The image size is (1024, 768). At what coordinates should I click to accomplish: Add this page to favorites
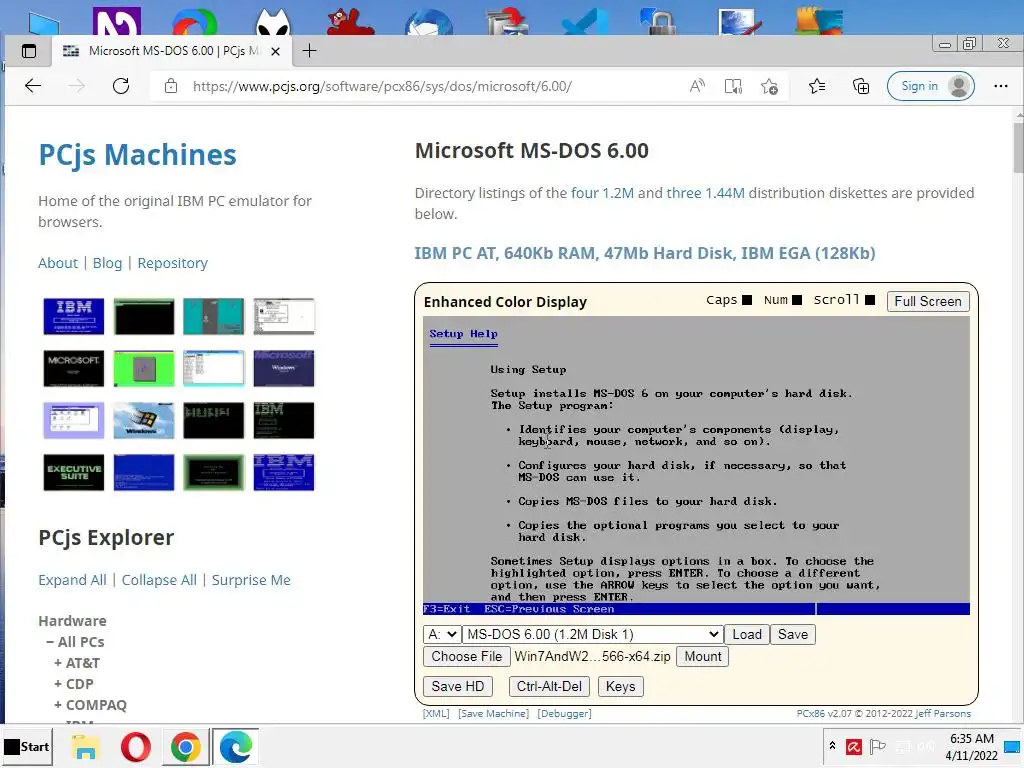coord(769,86)
